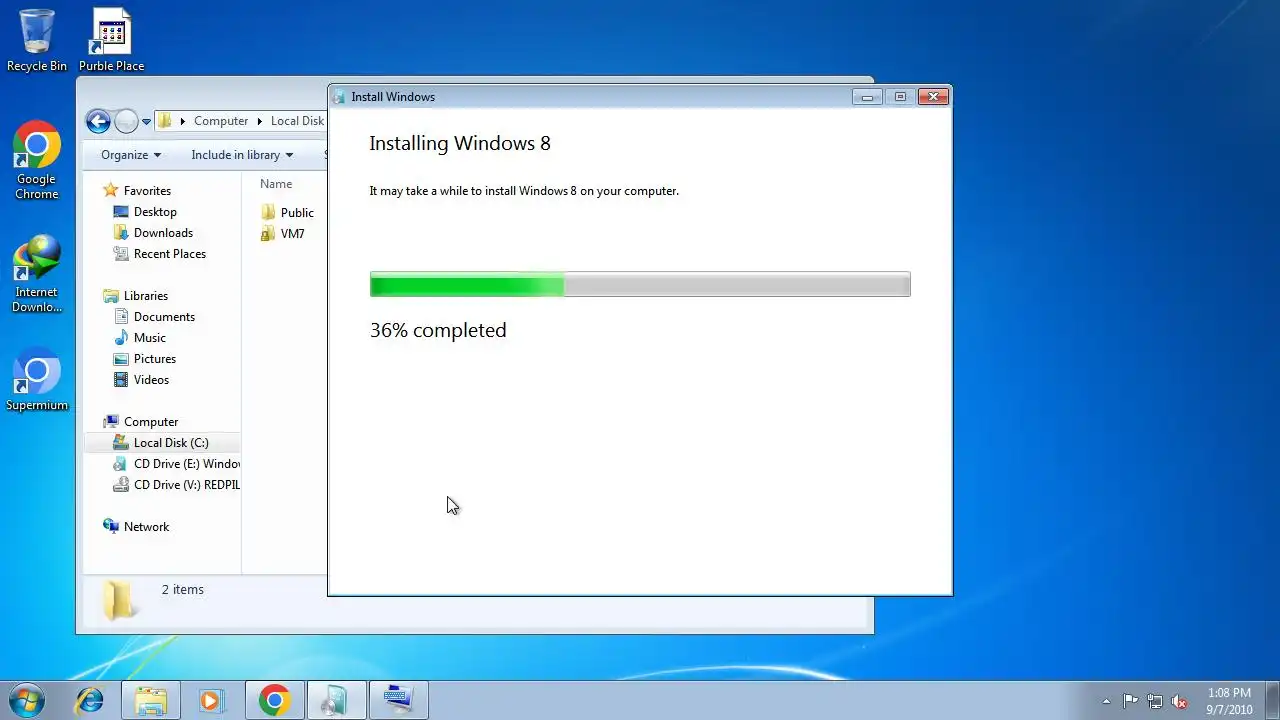The height and width of the screenshot is (720, 1280).
Task: Maximize the Install Windows dialog
Action: pyautogui.click(x=900, y=97)
